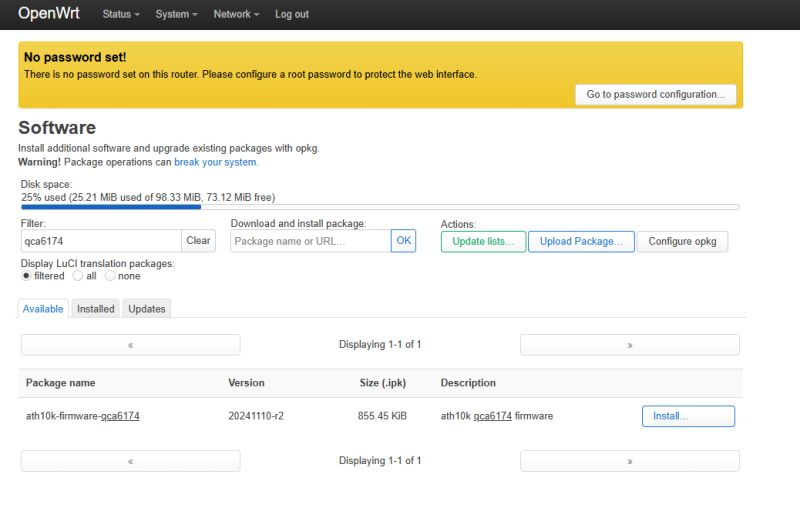Switch to the Available tab
This screenshot has width=800, height=511.
tap(43, 309)
